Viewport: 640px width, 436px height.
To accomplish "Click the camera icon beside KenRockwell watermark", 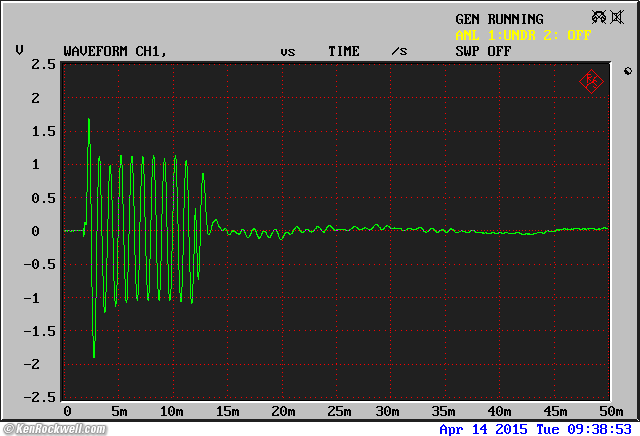I will click(7, 428).
